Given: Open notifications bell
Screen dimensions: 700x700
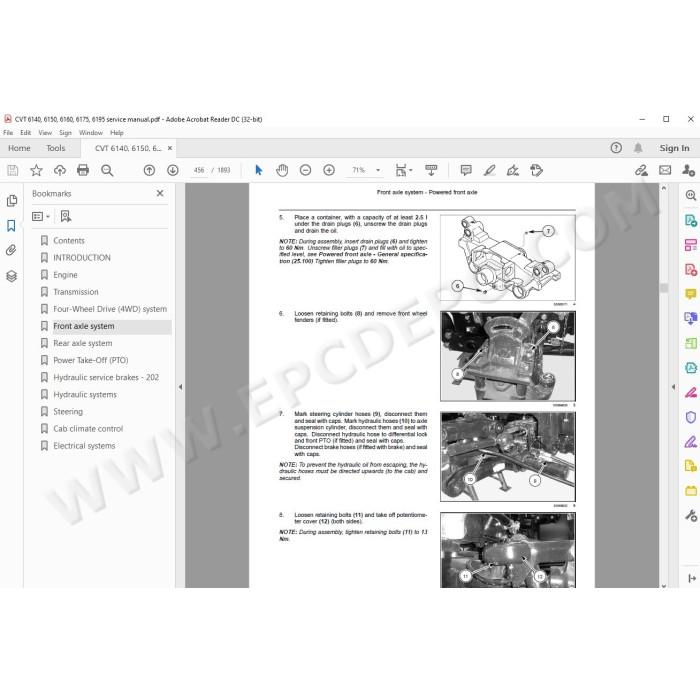Looking at the screenshot, I should (x=638, y=148).
